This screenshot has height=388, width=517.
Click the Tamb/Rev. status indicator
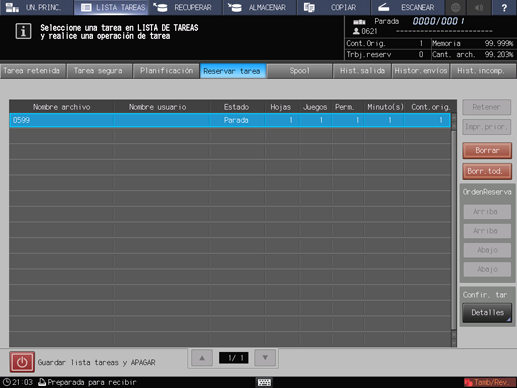click(x=489, y=382)
